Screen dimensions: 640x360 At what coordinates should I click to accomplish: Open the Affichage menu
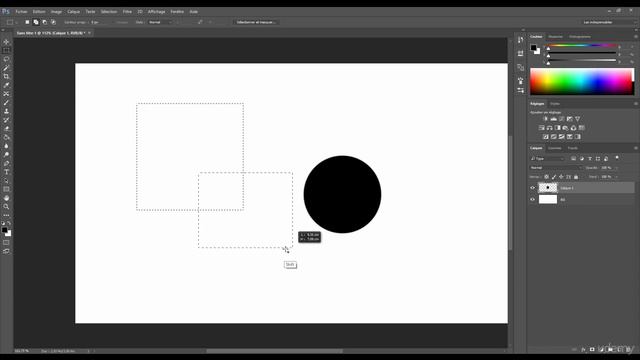pyautogui.click(x=156, y=12)
